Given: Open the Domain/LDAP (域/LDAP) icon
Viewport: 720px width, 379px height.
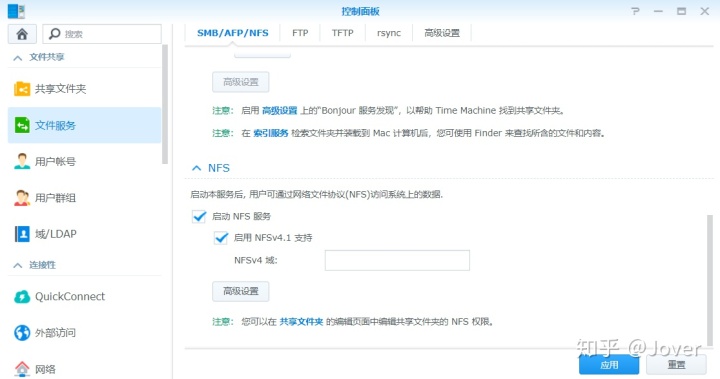Looking at the screenshot, I should point(22,234).
